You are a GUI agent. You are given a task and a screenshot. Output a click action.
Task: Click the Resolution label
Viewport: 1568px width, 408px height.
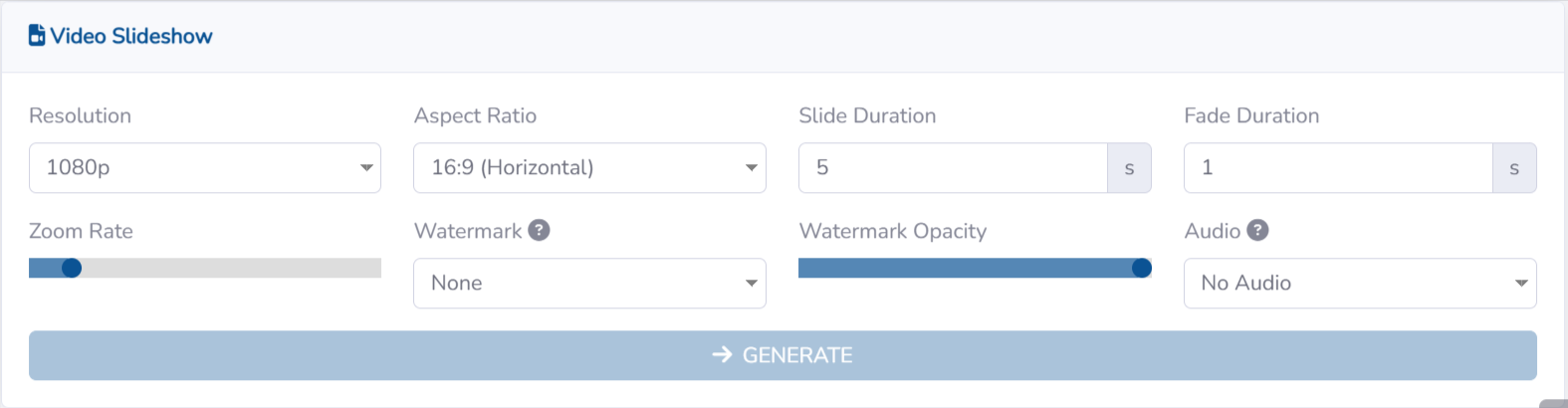[80, 115]
